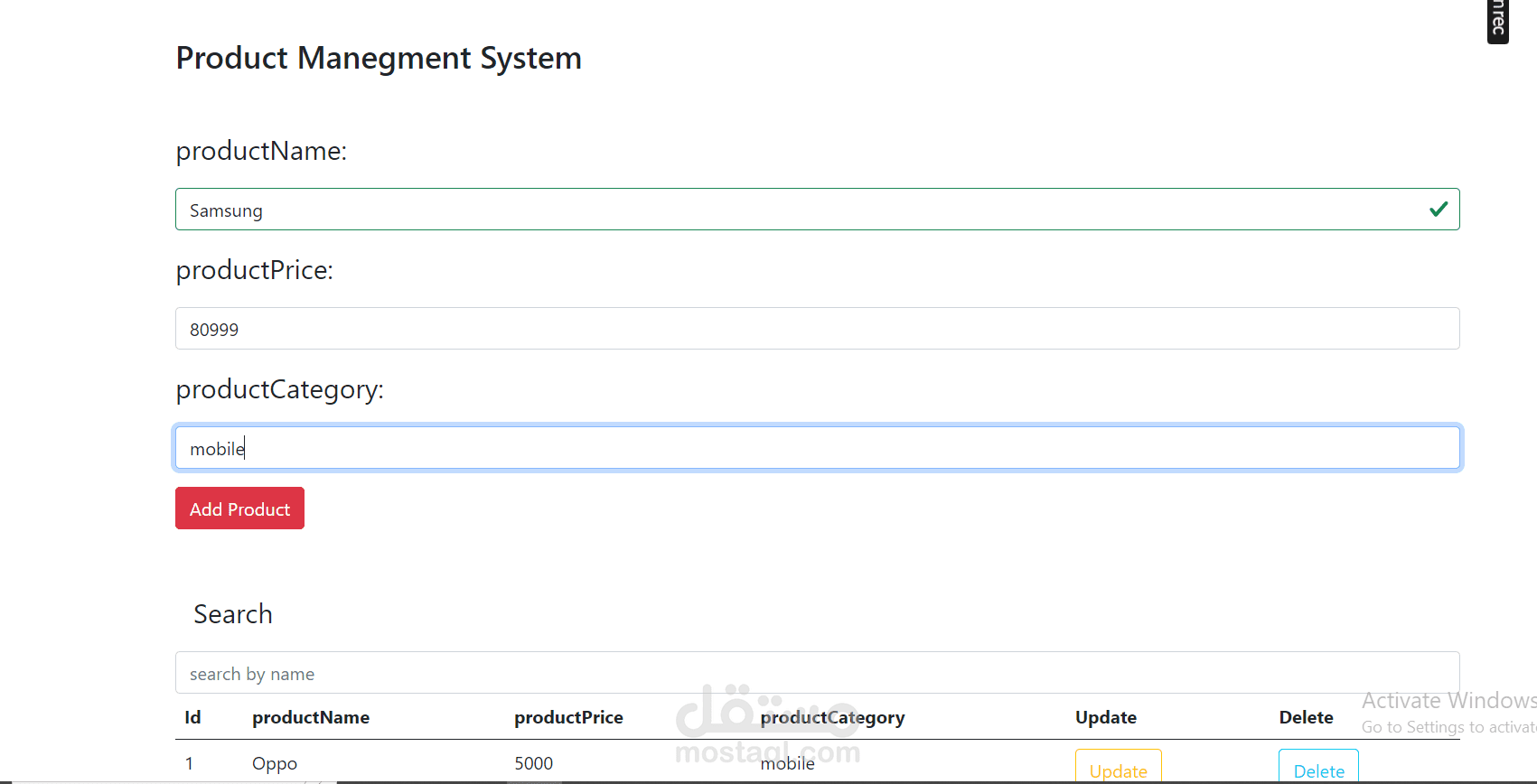Click the productPrice column header
This screenshot has height=784, width=1537.
pyautogui.click(x=569, y=717)
